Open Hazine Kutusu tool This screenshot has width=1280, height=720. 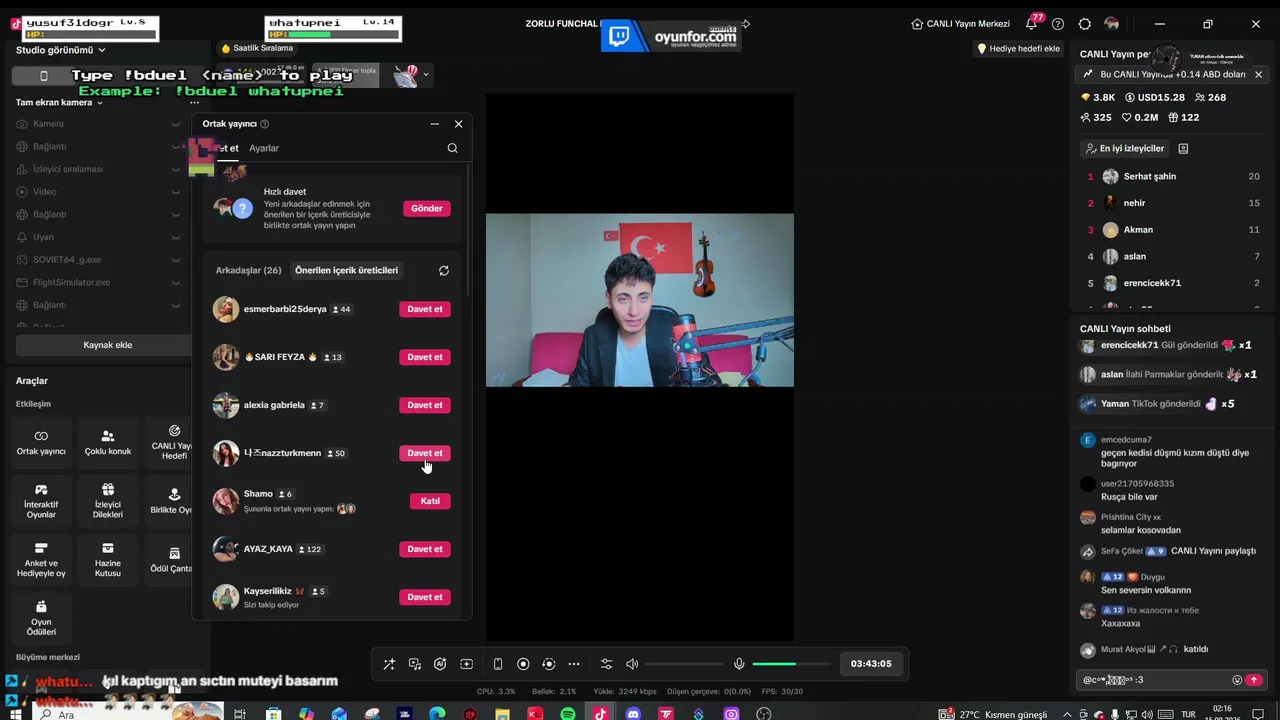108,560
